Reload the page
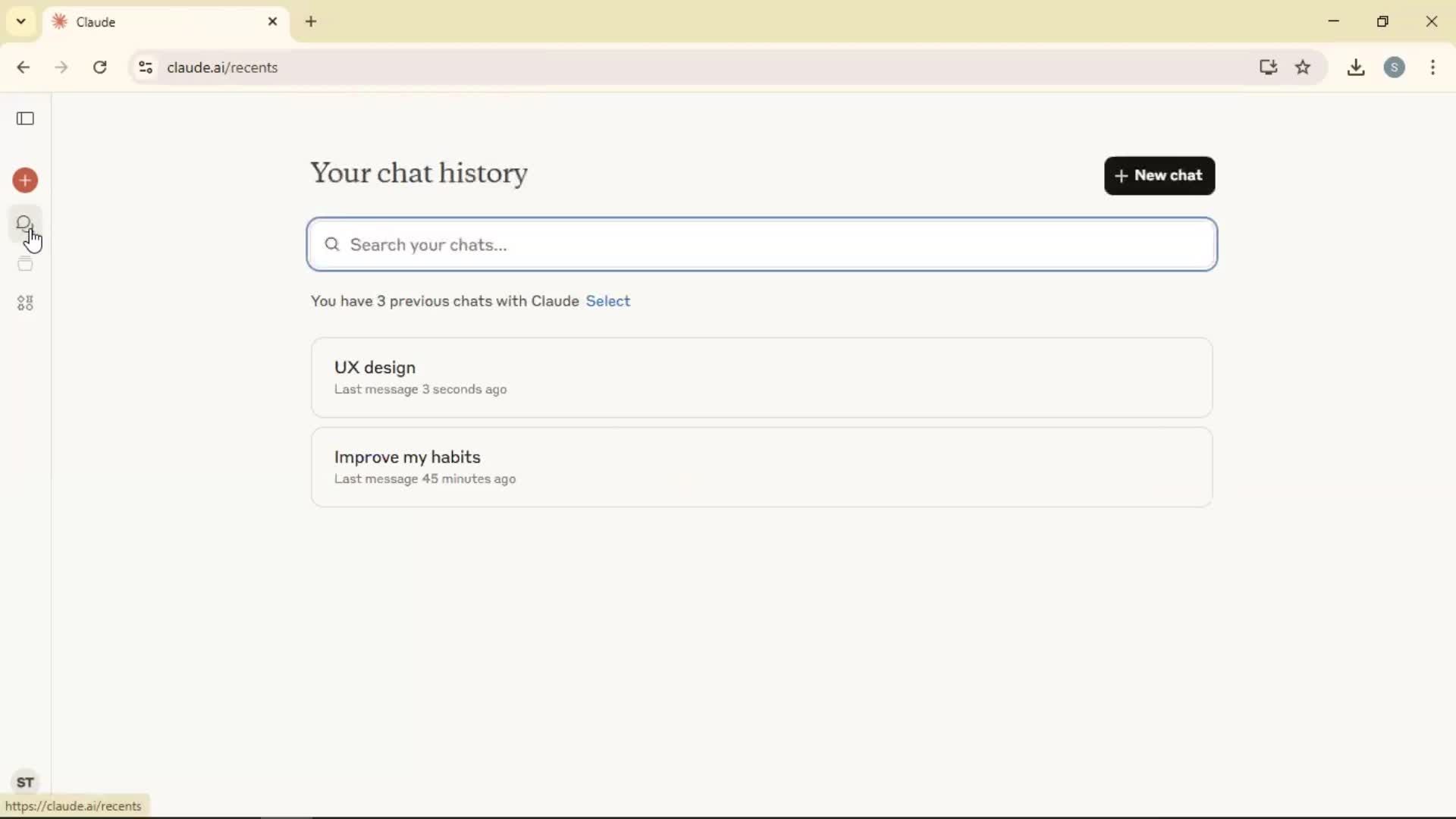This screenshot has height=819, width=1456. click(100, 67)
